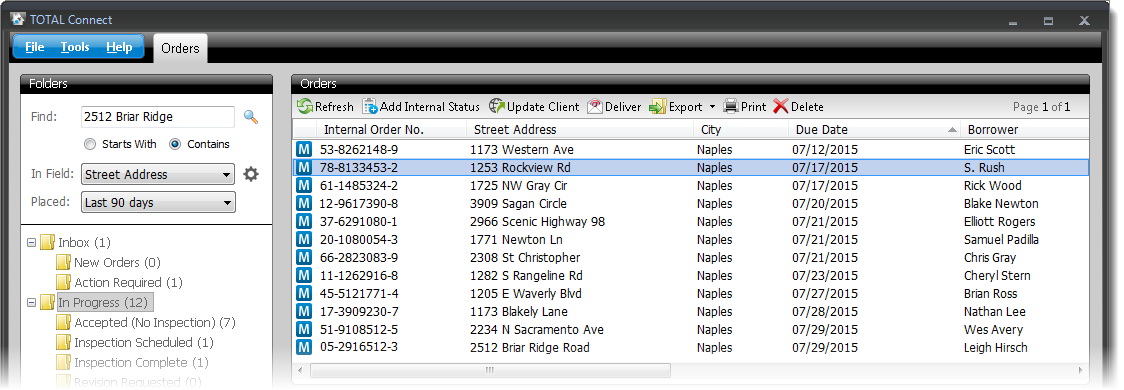
Task: Click the M icon for order 20-1080054-3
Action: 304,239
